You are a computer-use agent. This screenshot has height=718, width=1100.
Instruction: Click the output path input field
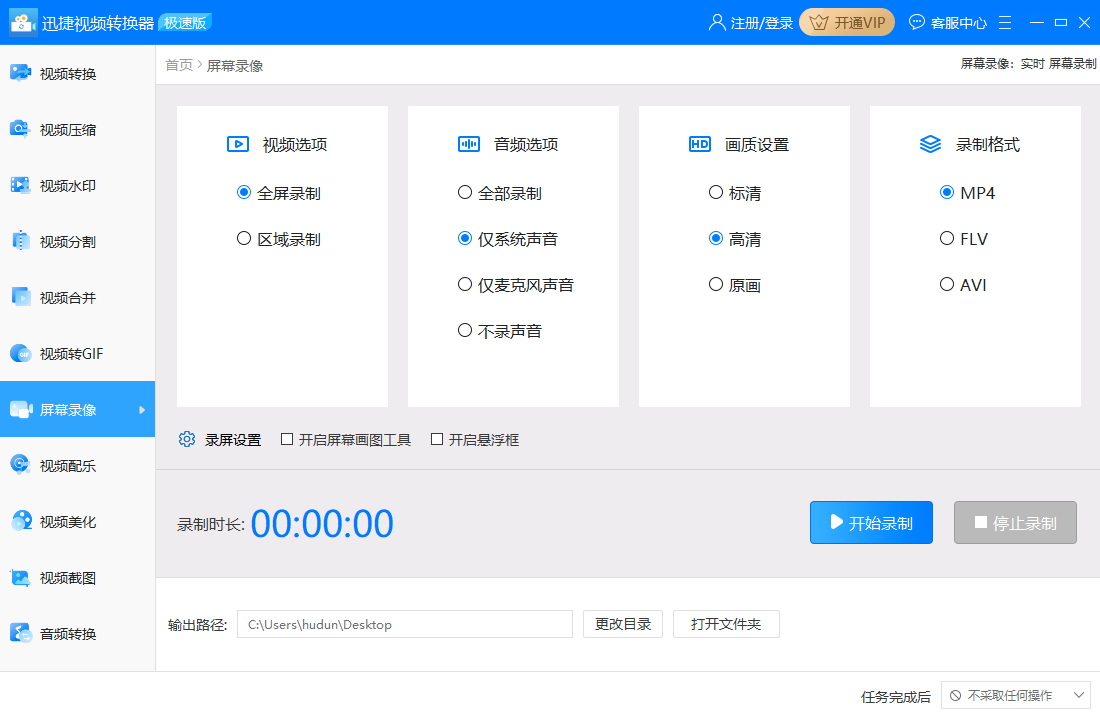[x=404, y=623]
